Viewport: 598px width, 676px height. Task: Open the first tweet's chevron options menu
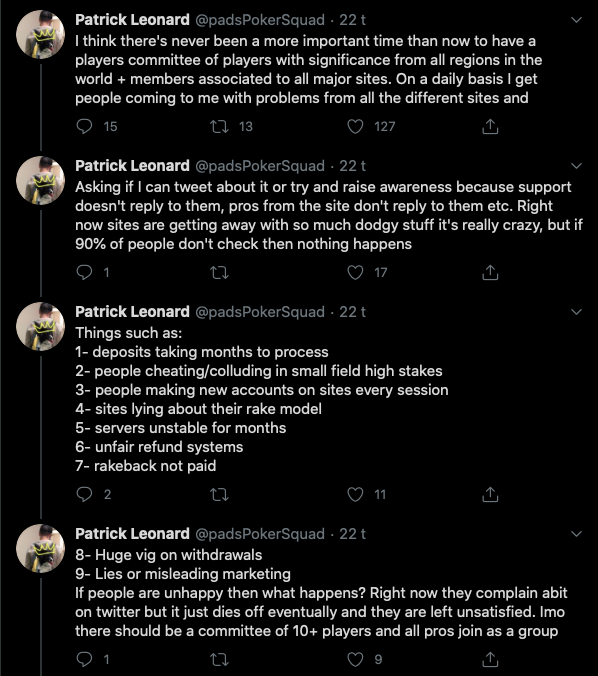tap(576, 20)
